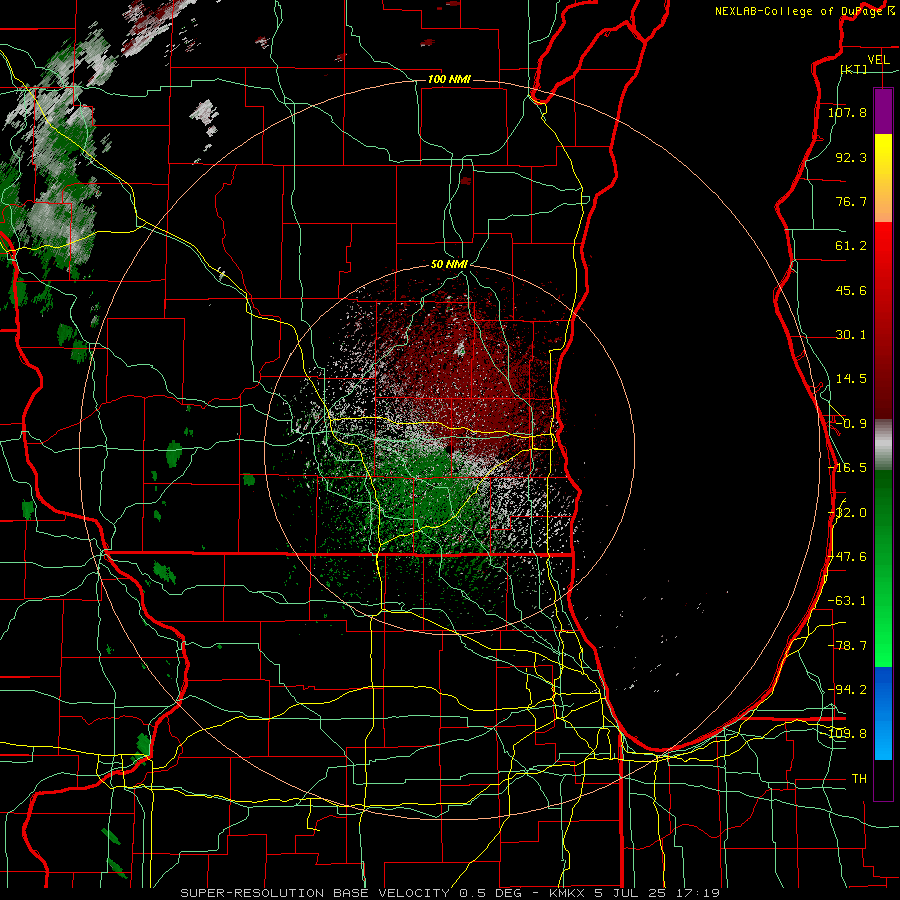Image resolution: width=900 pixels, height=900 pixels.
Task: Click the -109.8 legend value
Action: pos(847,734)
